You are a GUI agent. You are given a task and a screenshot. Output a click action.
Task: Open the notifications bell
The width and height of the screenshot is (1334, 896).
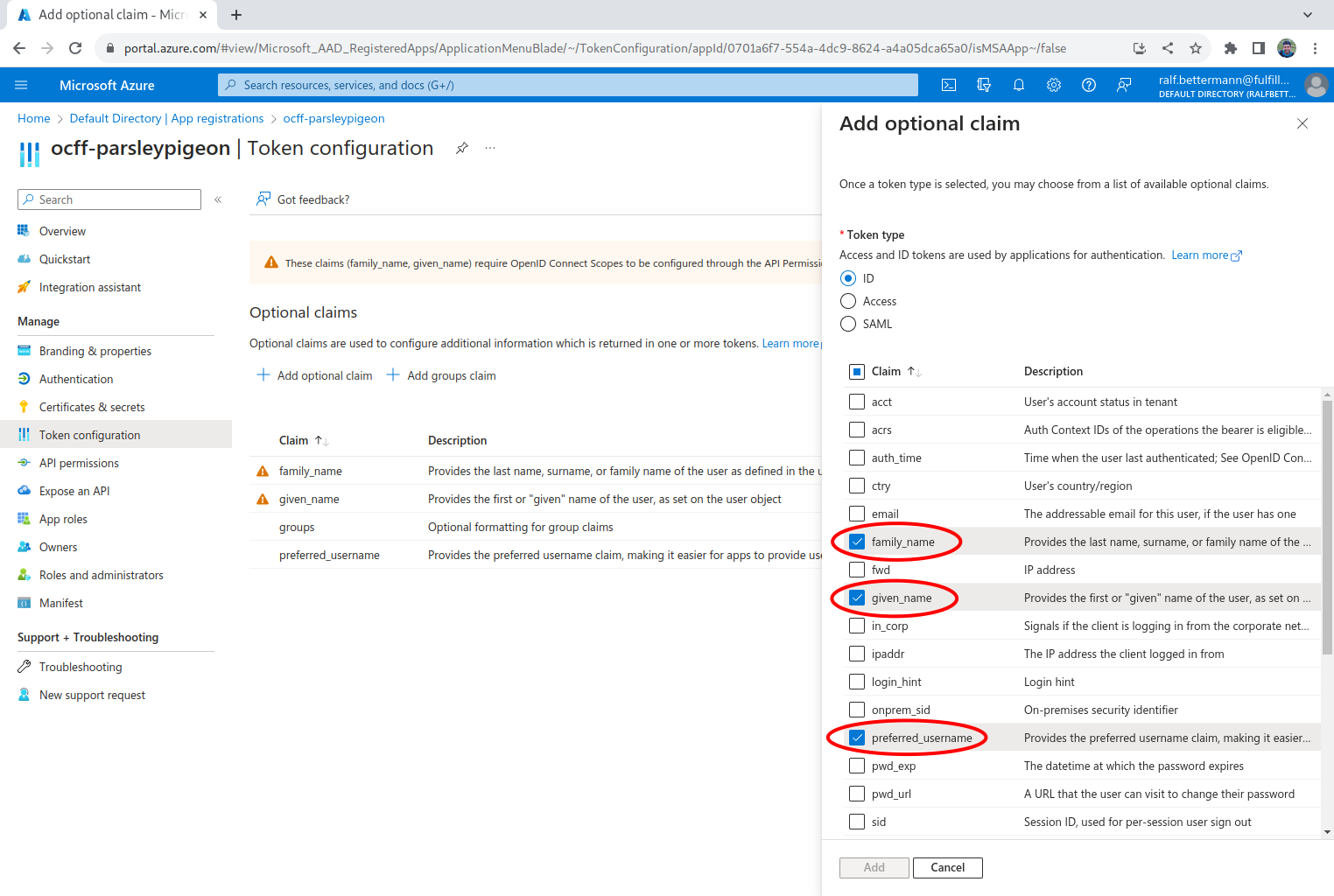click(x=1019, y=85)
